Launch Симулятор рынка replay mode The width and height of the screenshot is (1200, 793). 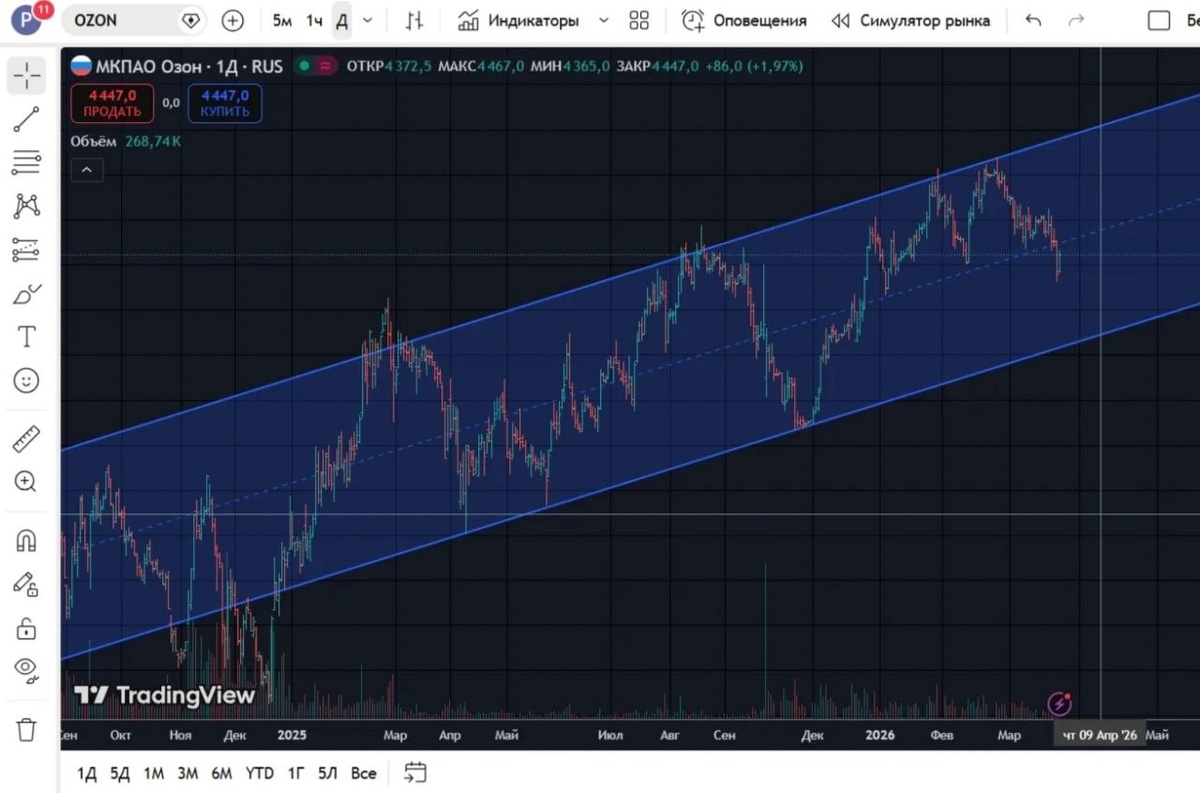tap(910, 20)
